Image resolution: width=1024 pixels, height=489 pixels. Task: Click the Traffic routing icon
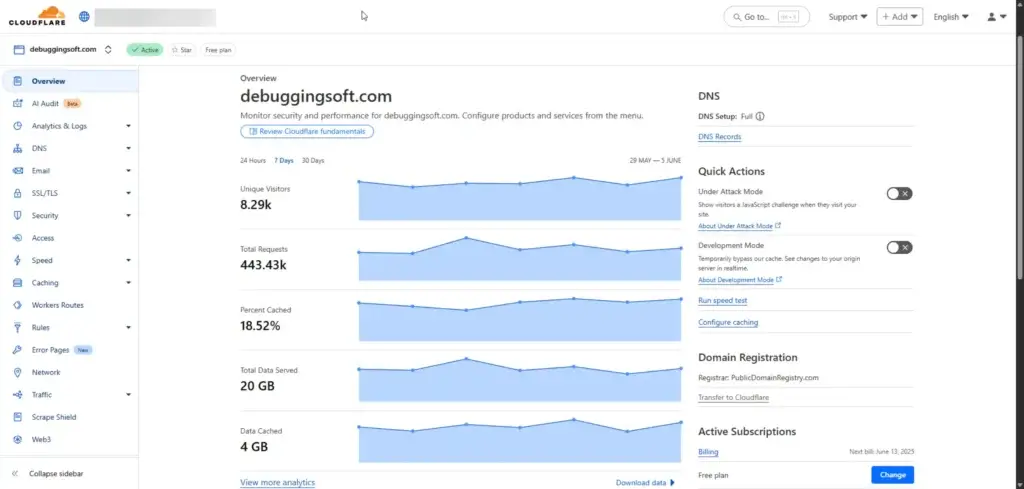point(18,395)
